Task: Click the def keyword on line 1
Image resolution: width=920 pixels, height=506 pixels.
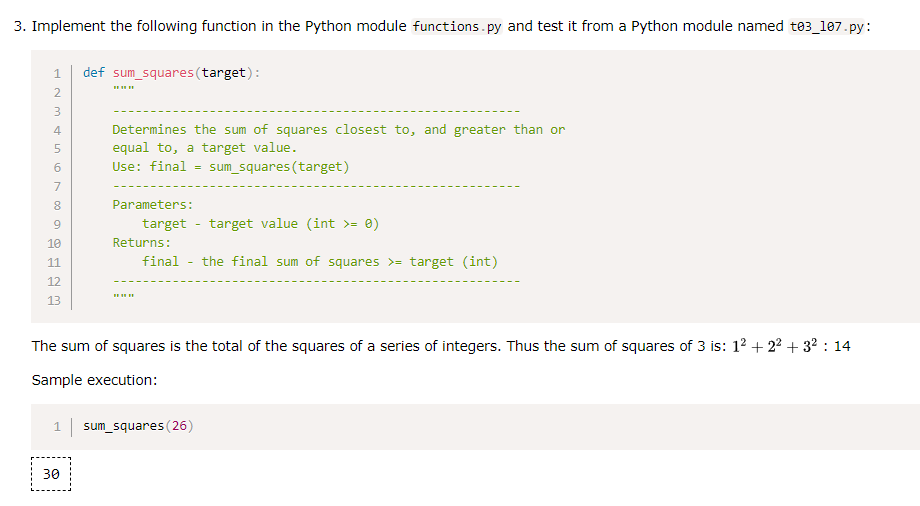Action: coord(94,72)
